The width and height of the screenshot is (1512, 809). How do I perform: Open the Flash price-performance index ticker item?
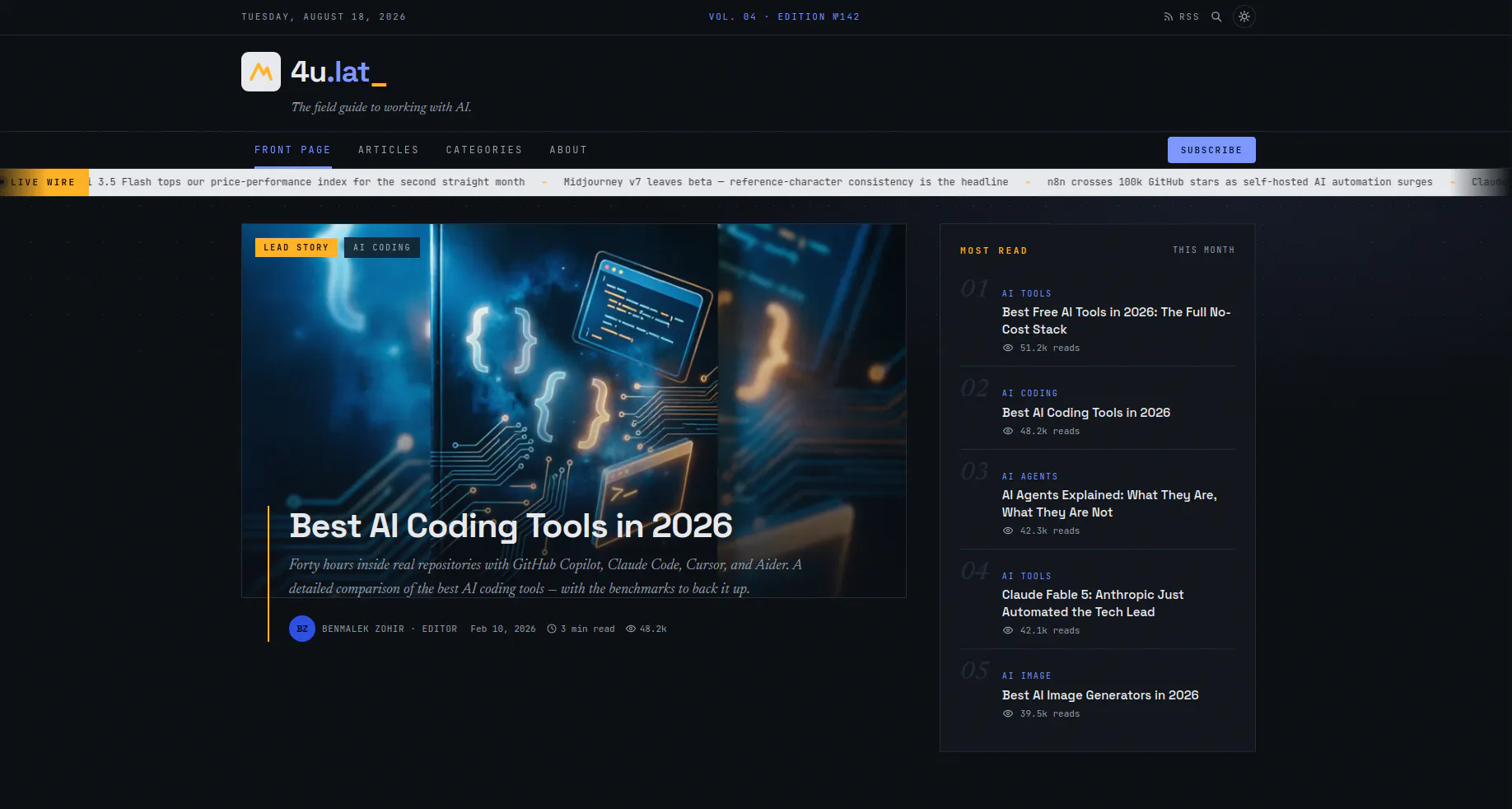click(306, 182)
